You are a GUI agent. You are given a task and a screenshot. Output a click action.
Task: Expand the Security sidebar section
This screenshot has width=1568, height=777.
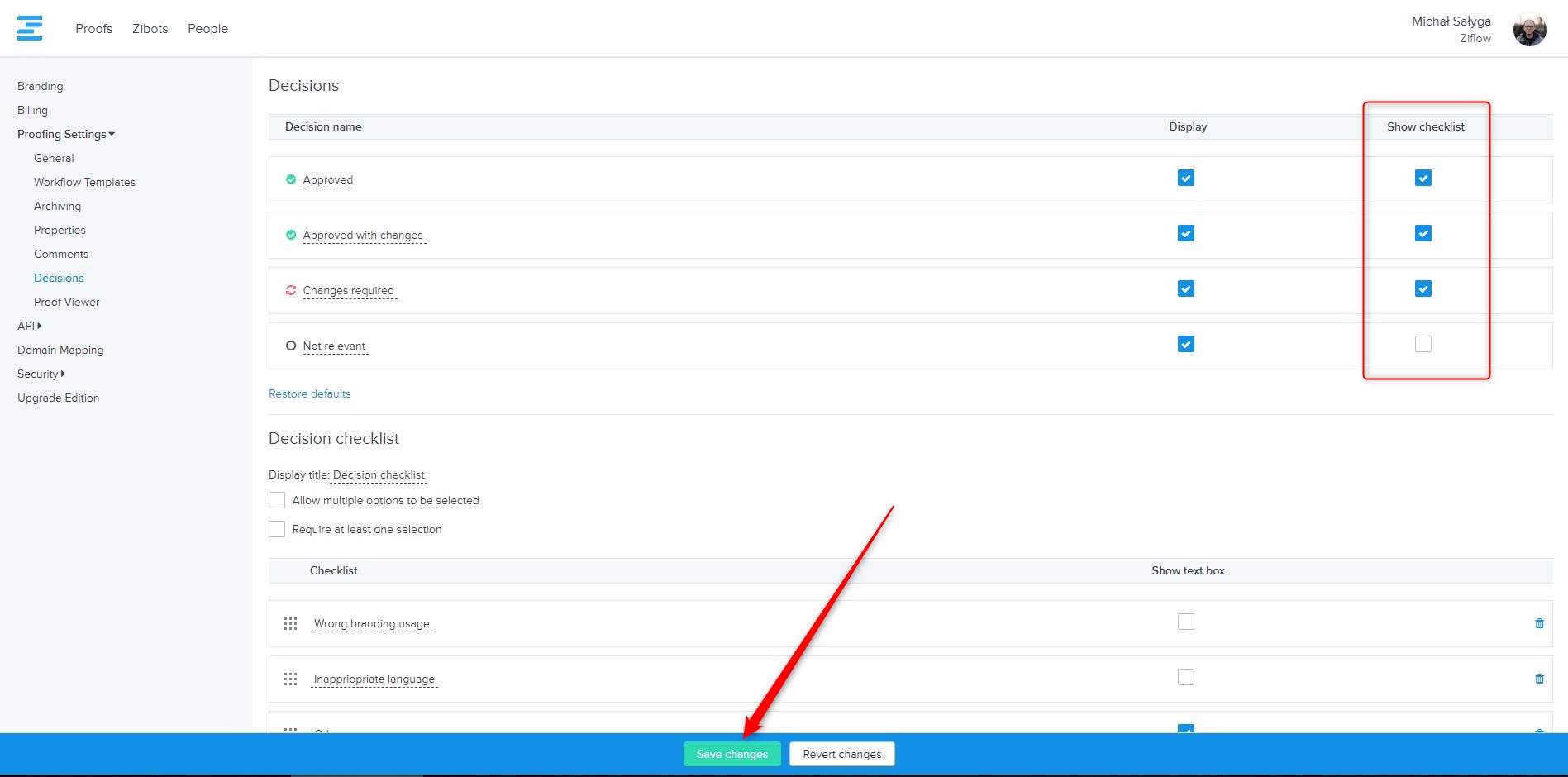tap(41, 374)
